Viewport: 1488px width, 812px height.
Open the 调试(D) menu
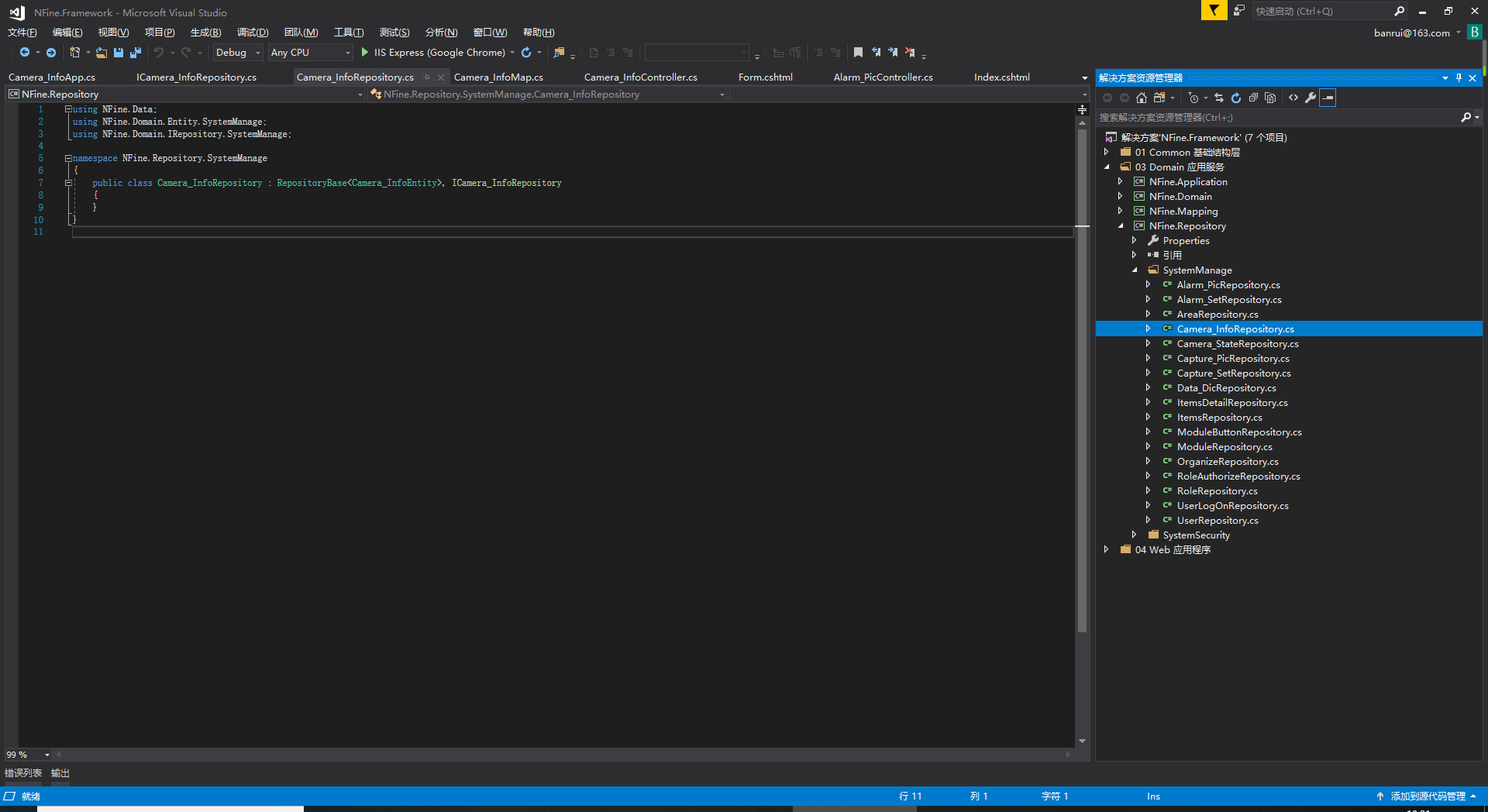pyautogui.click(x=253, y=33)
